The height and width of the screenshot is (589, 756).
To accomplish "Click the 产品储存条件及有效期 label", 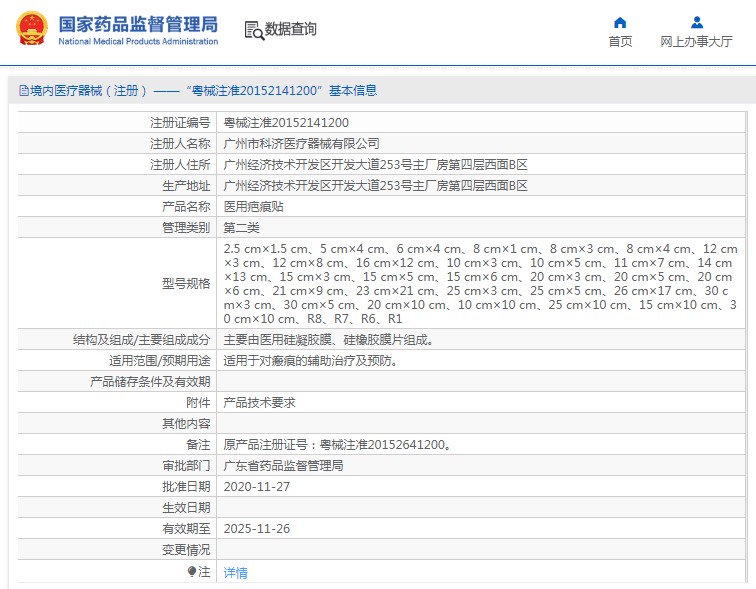I will point(150,382).
